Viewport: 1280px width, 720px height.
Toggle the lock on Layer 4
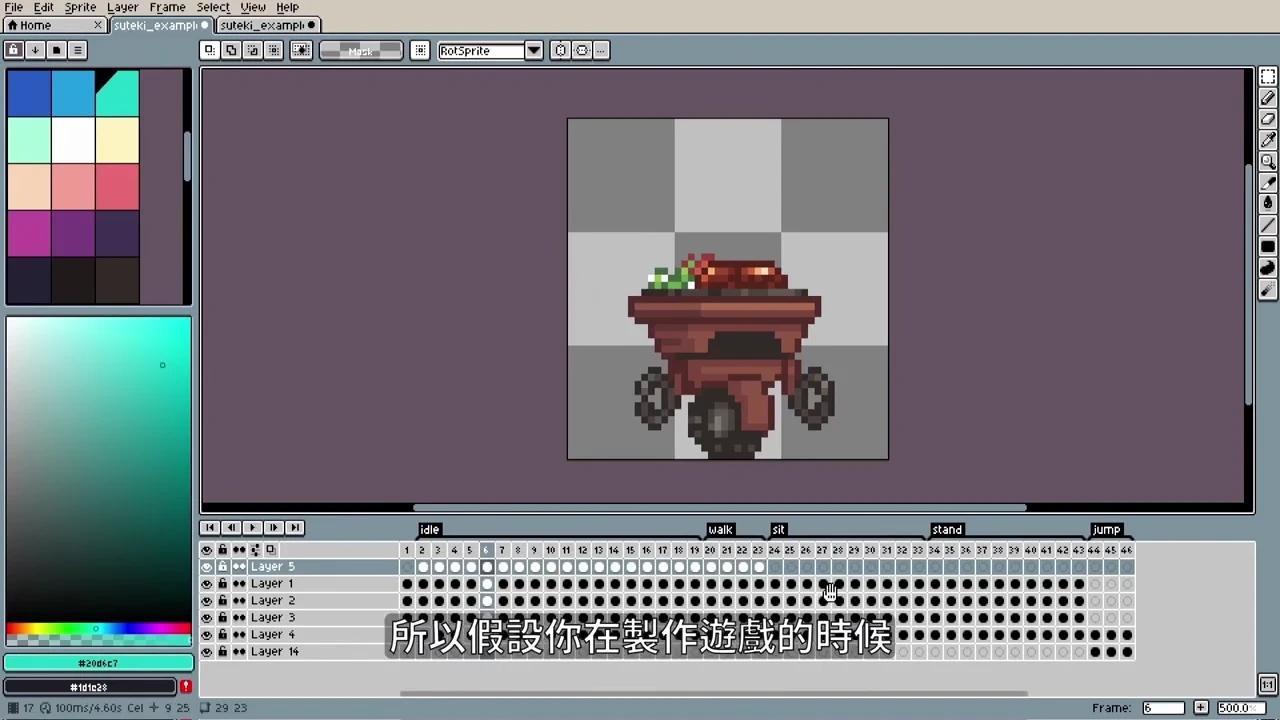223,635
